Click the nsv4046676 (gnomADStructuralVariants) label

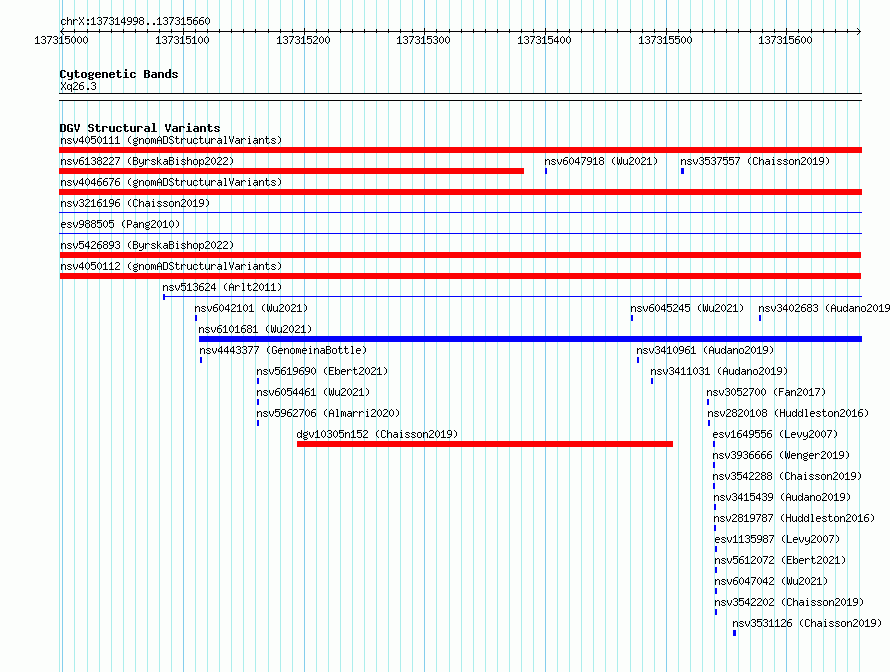coord(171,182)
